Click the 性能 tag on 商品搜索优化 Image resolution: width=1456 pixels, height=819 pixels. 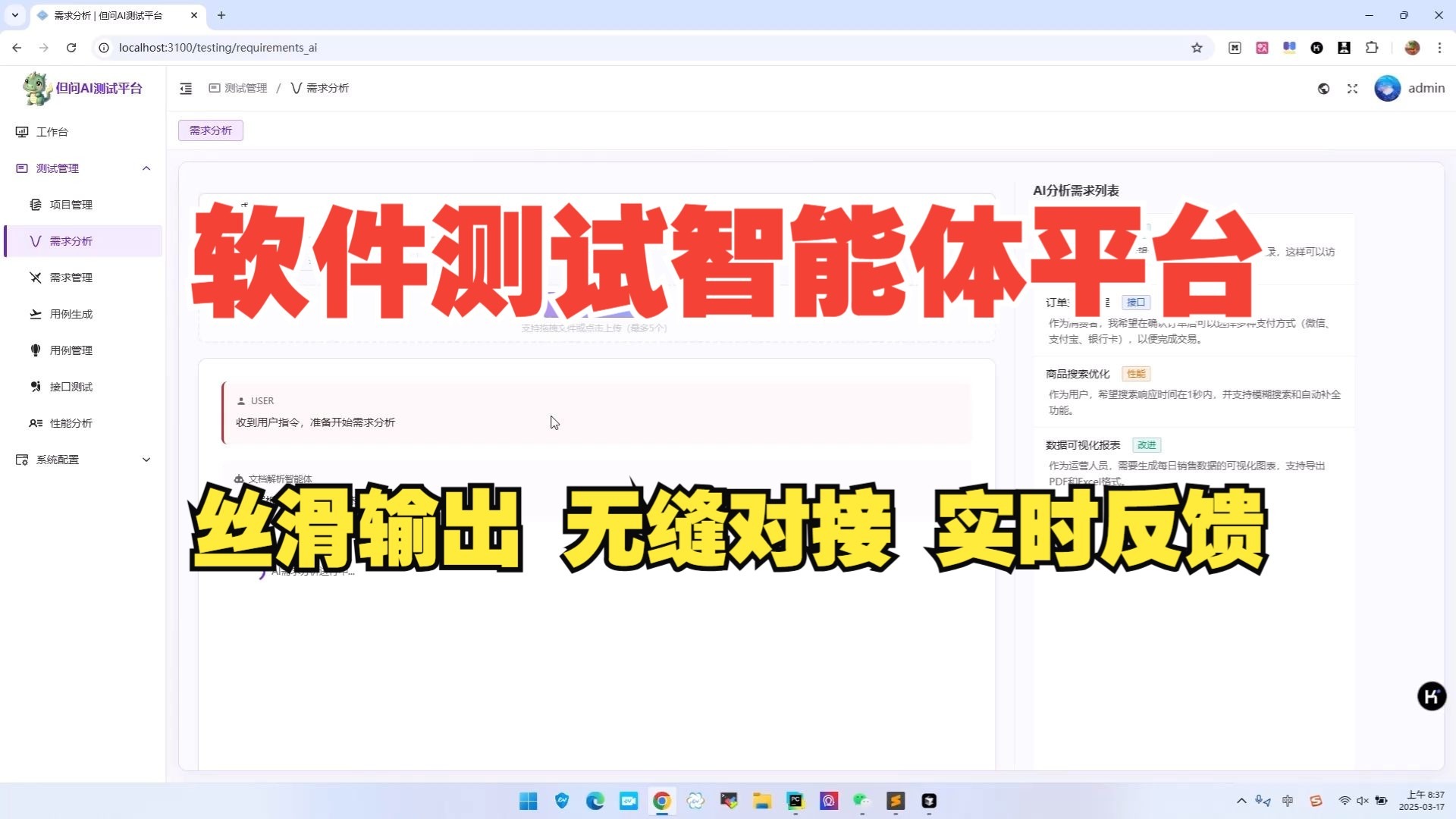(1136, 373)
